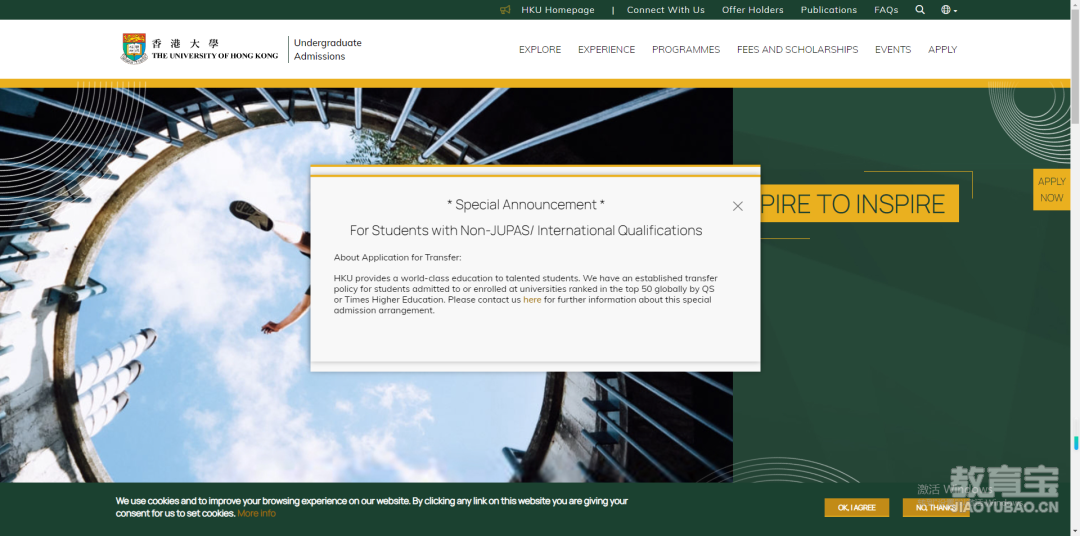
Task: Click The University of Hong Kong text
Action: coord(215,56)
